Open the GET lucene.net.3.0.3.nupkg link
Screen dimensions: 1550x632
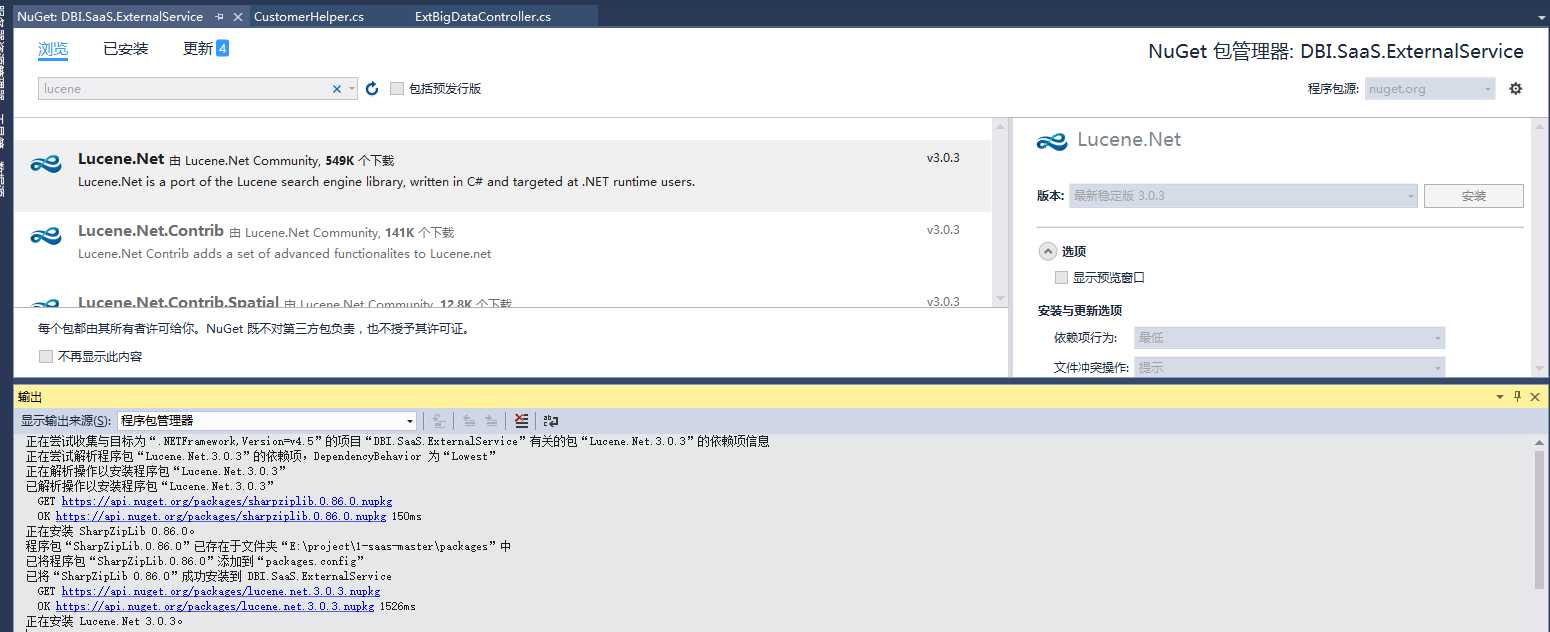click(221, 592)
